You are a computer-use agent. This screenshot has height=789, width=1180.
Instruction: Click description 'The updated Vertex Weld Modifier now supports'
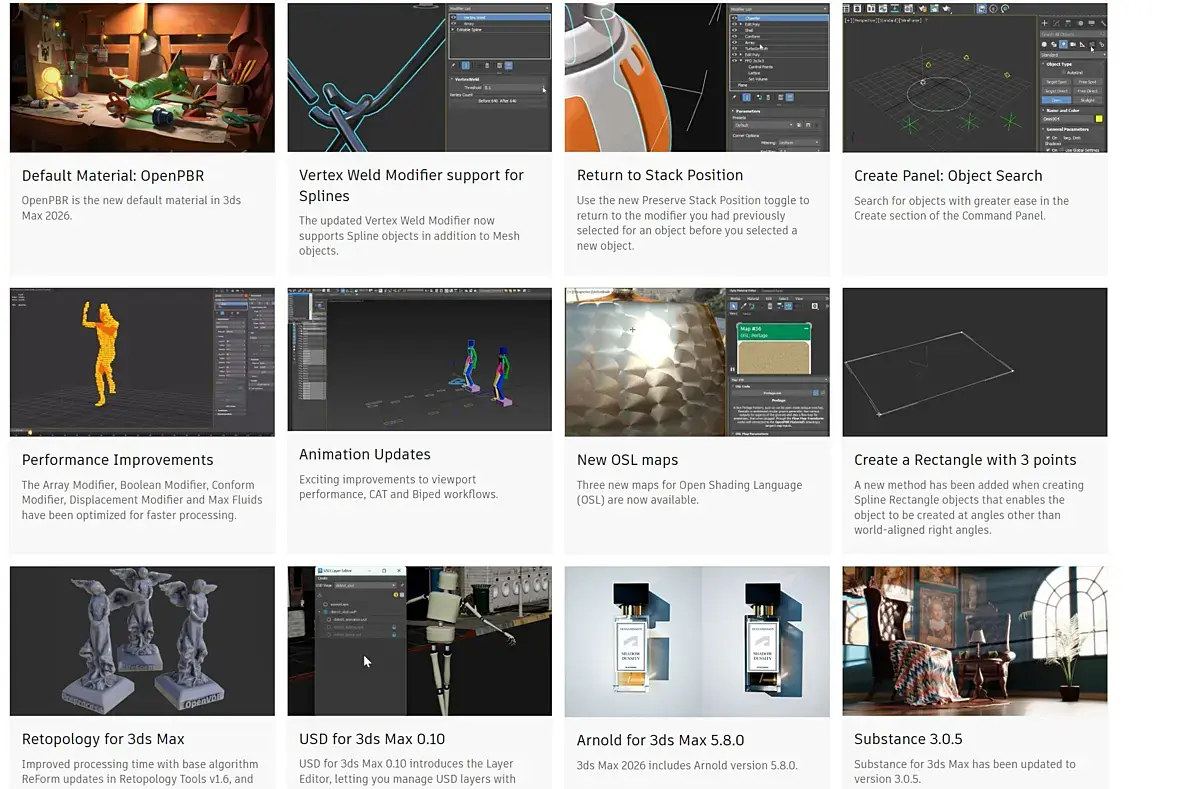pos(397,221)
